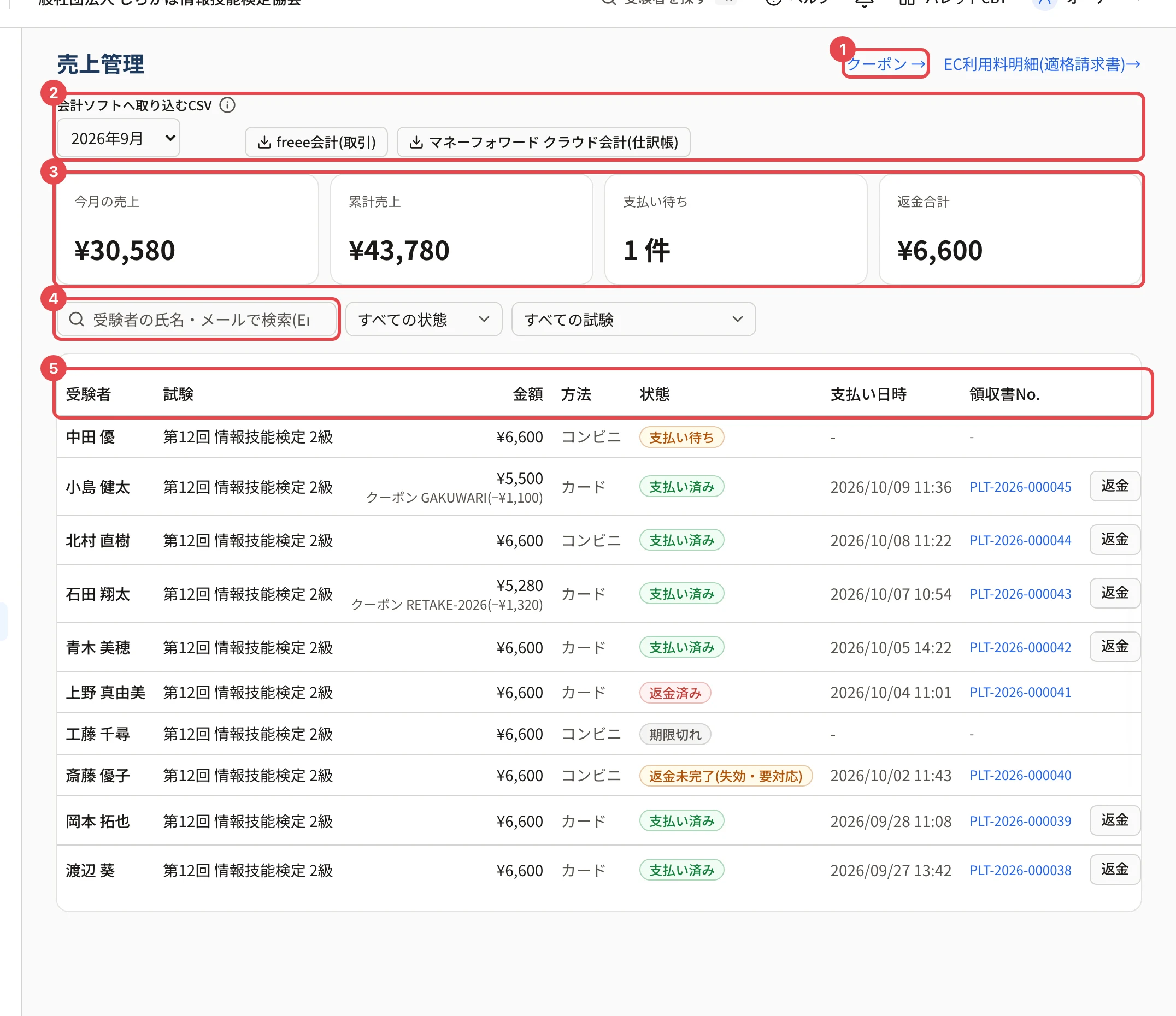The width and height of the screenshot is (1176, 1016).
Task: Click the 金額 column header
Action: pos(528,394)
